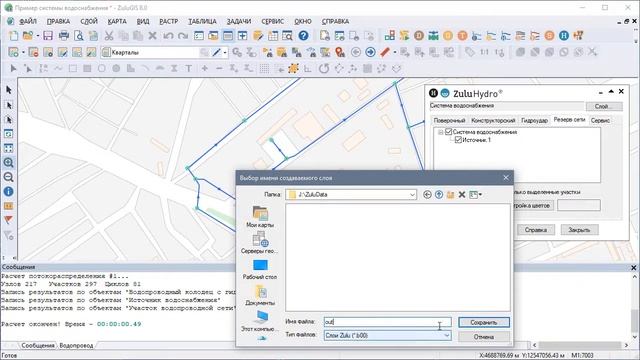The image size is (640, 360).
Task: Click the delete X icon in the save dialog
Action: 462,195
